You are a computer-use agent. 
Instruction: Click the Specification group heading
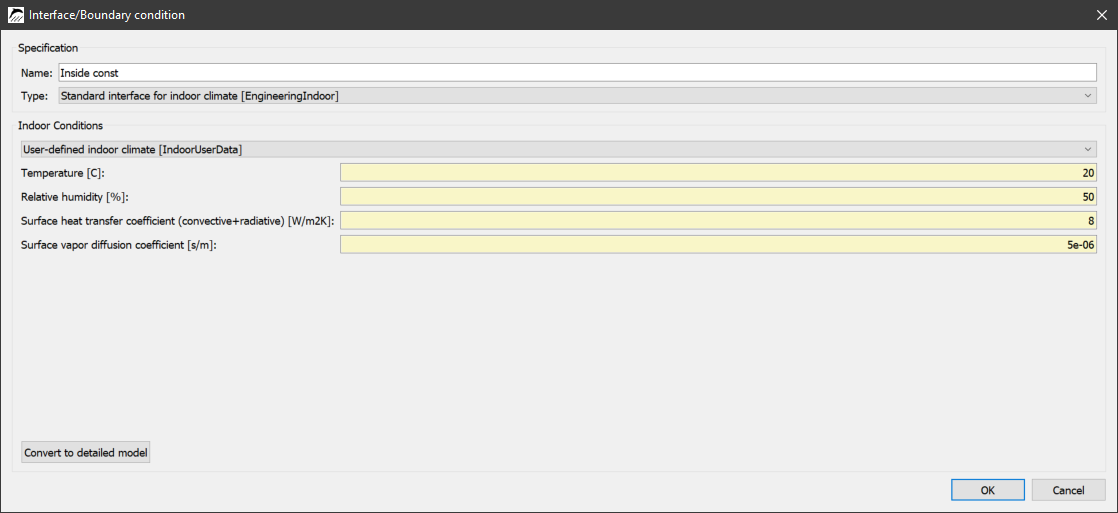pos(48,48)
